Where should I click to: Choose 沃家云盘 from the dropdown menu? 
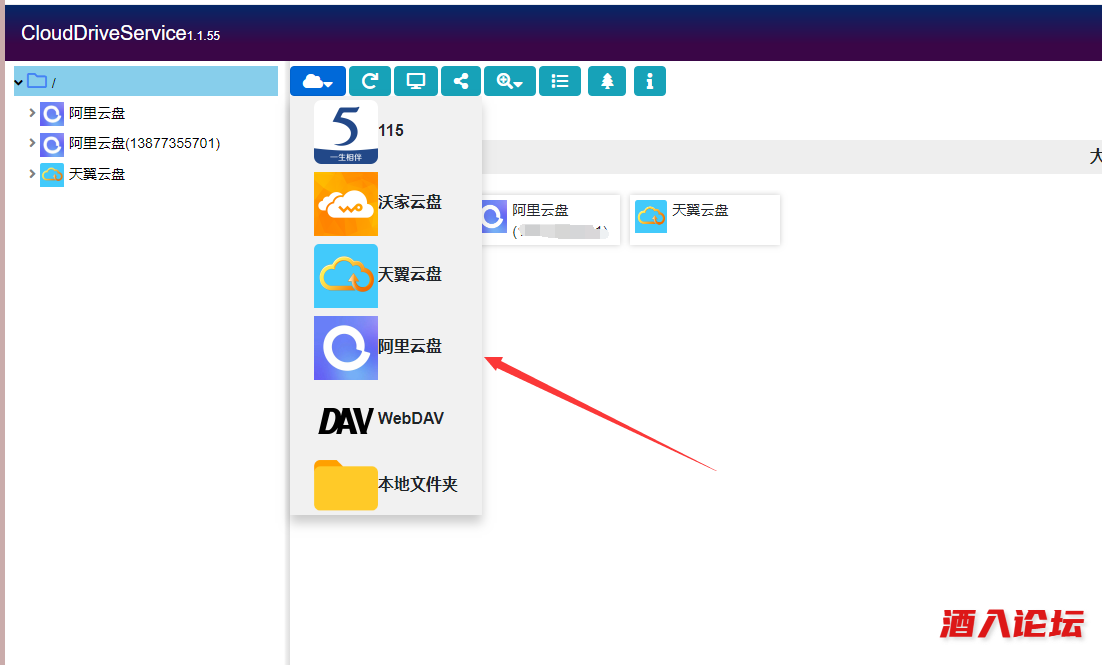pyautogui.click(x=386, y=203)
